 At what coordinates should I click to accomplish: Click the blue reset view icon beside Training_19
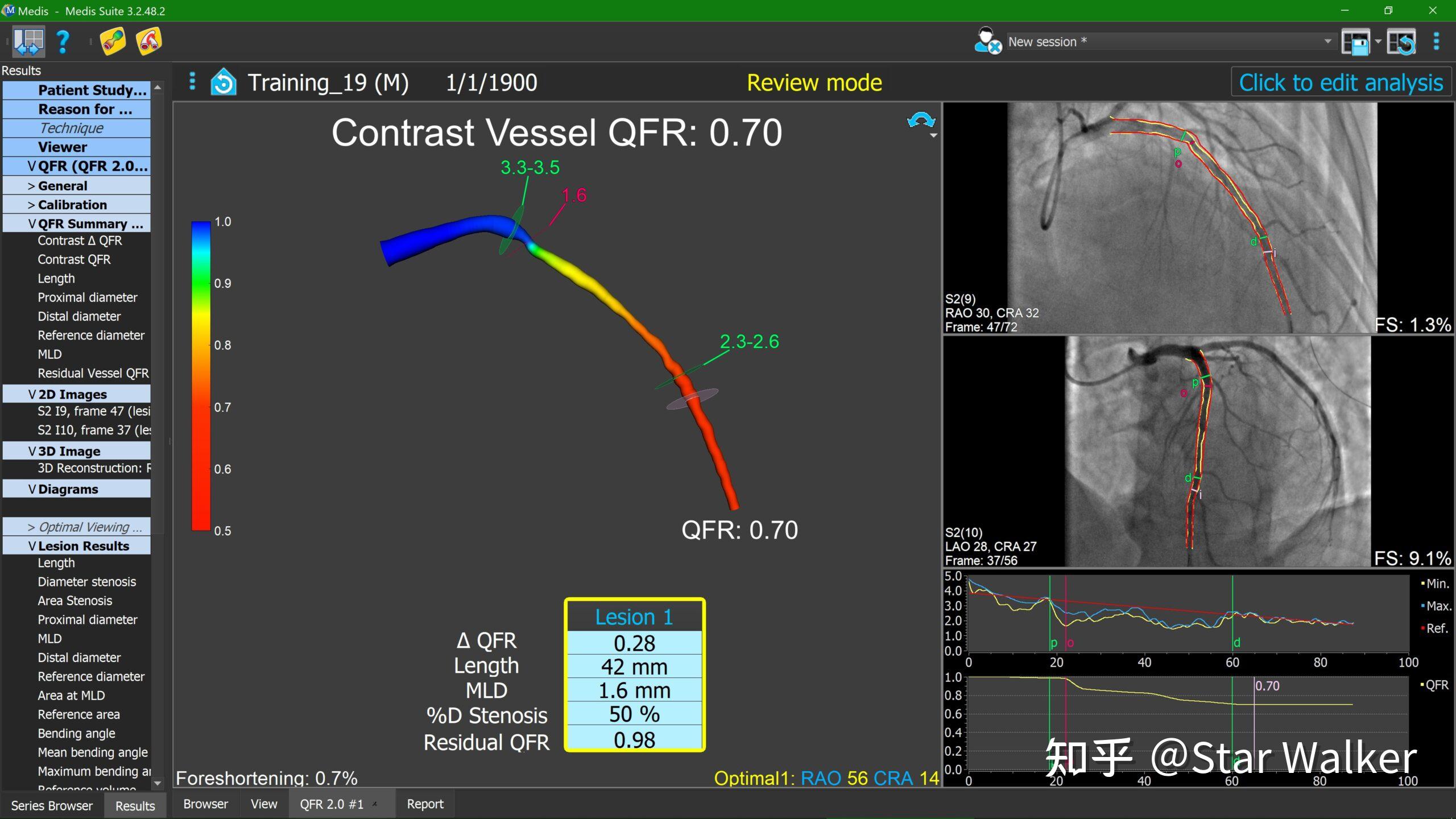tap(224, 82)
